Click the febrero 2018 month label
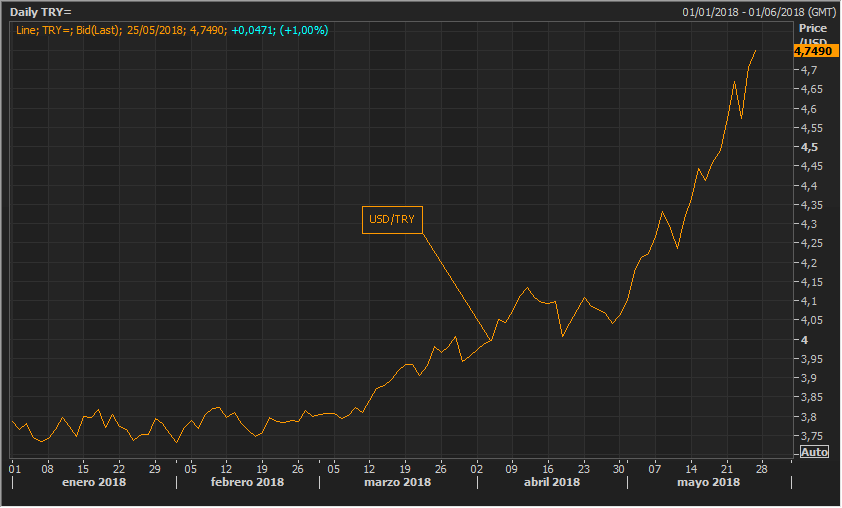The image size is (842, 508). pos(248,482)
